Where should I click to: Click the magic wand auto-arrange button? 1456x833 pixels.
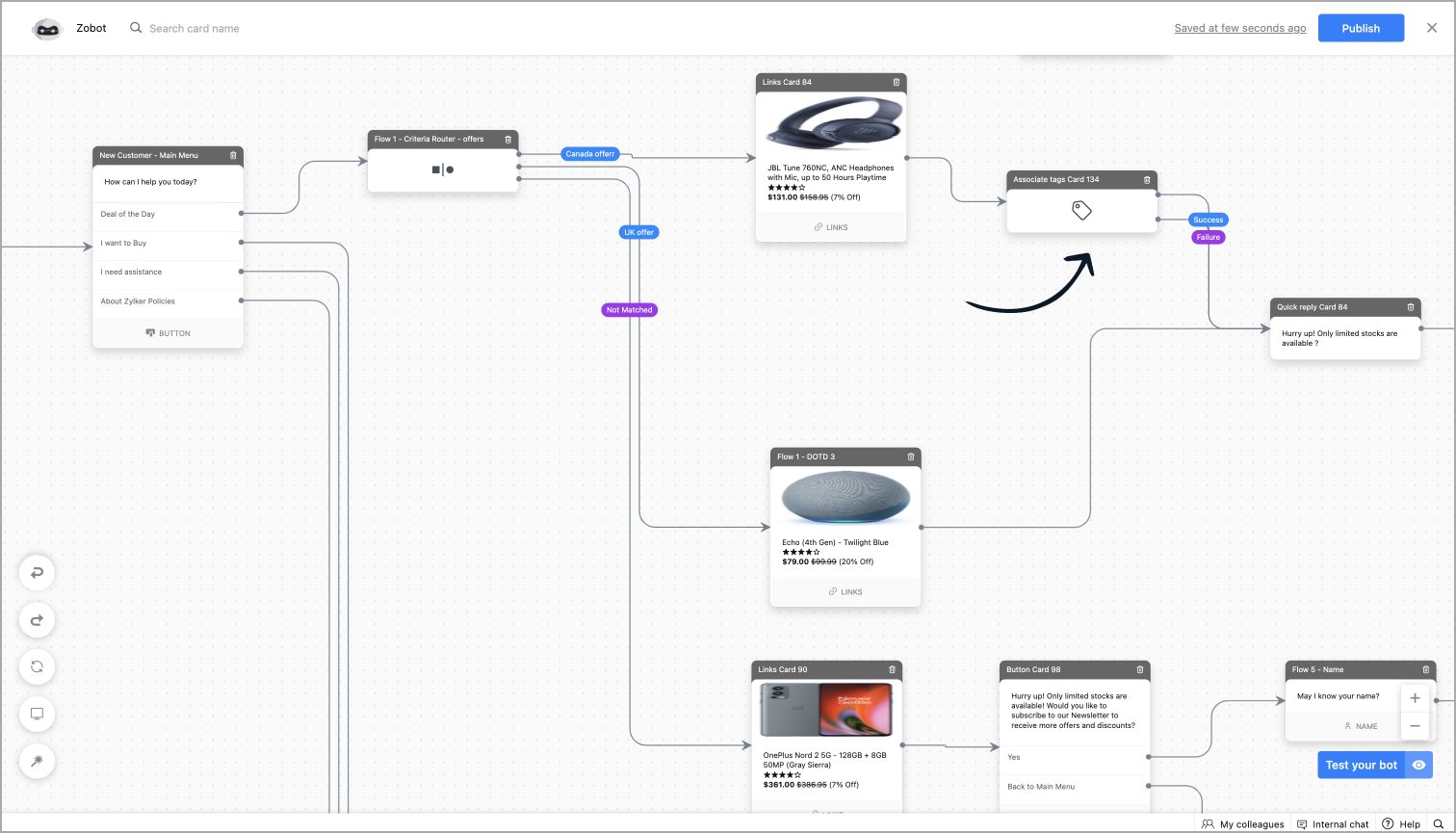point(37,761)
